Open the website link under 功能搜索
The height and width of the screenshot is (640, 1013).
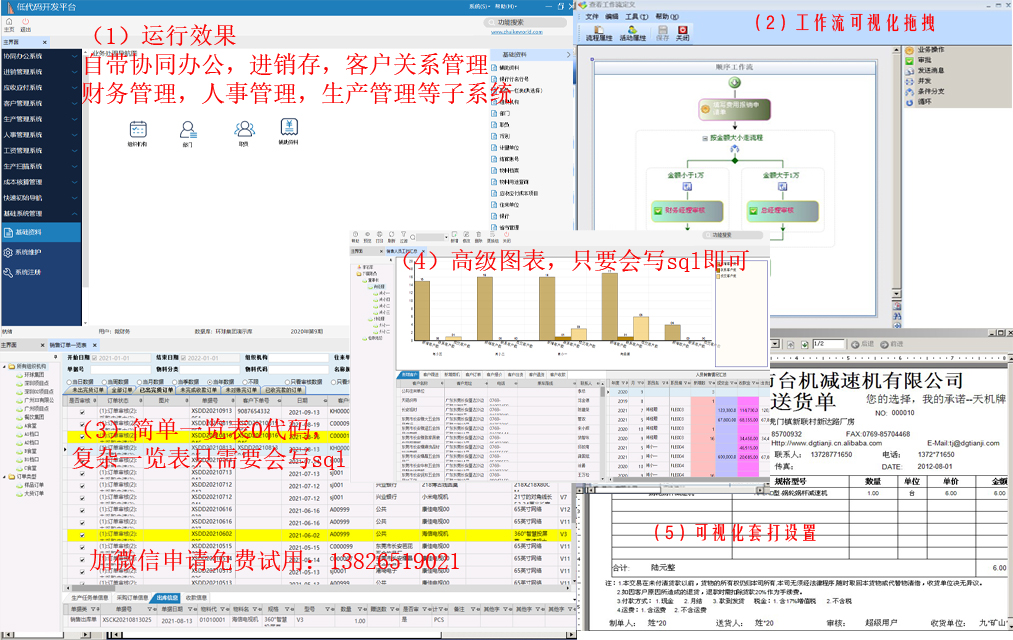(516, 32)
